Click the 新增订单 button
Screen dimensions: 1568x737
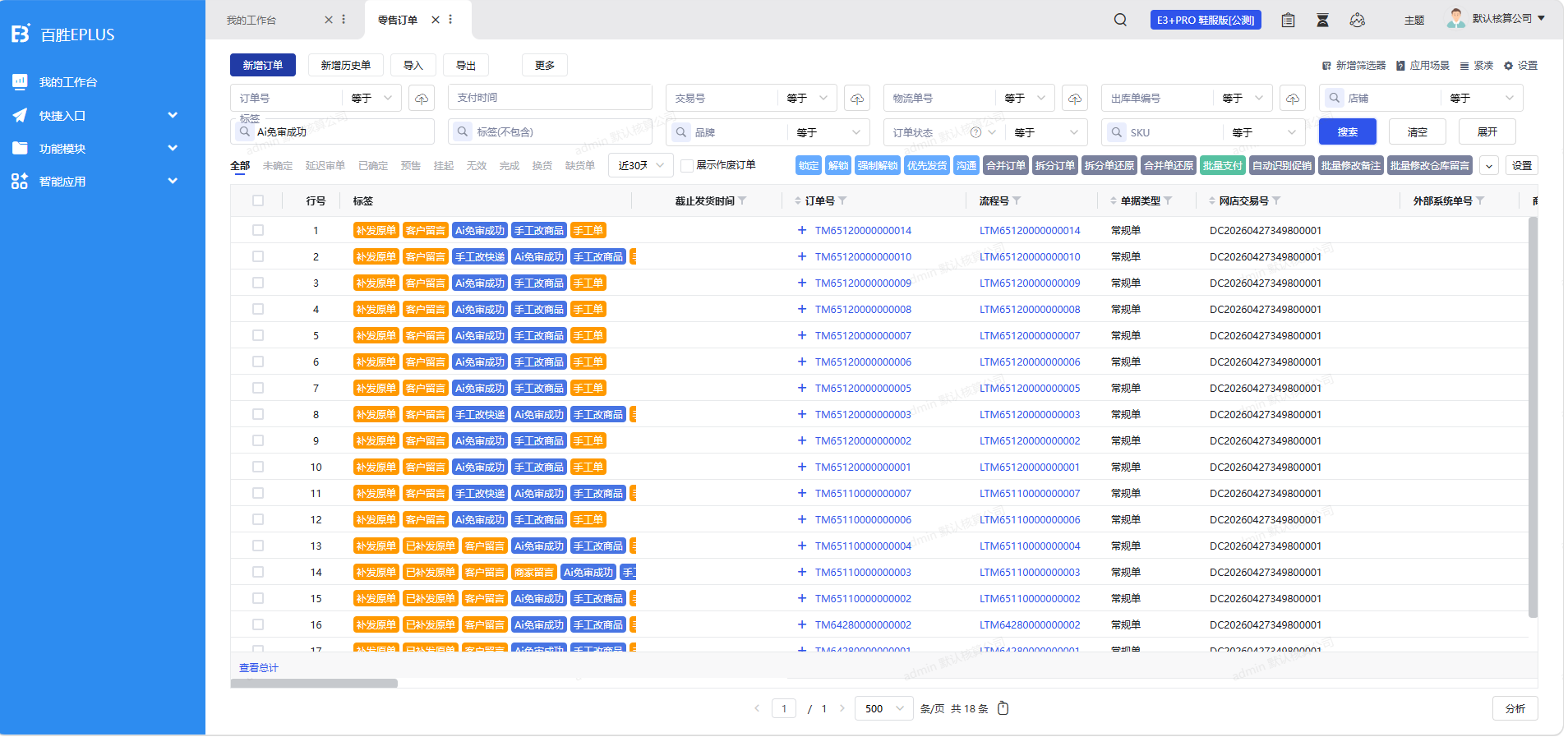point(262,65)
